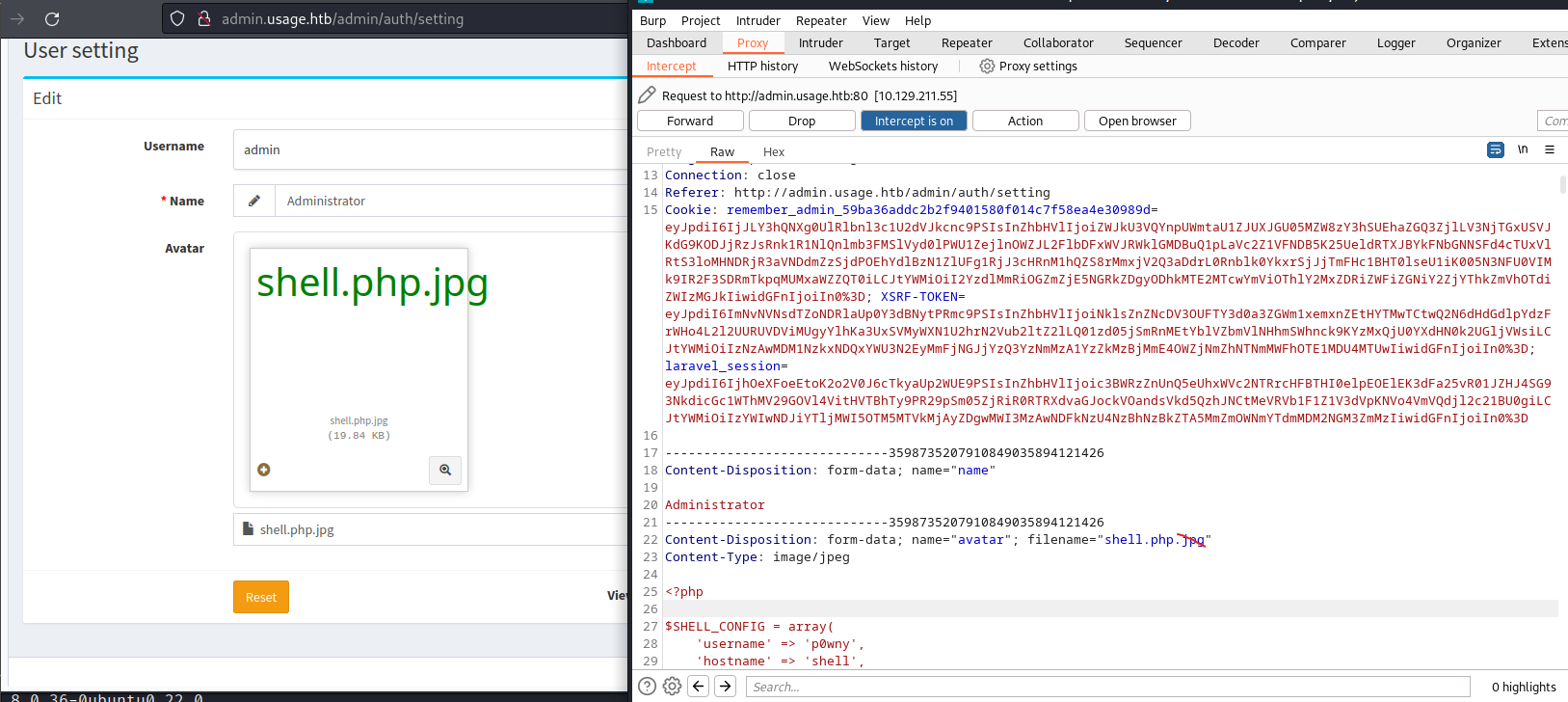The width and height of the screenshot is (1568, 702).
Task: Click the Connection: close header line
Action: 731,175
